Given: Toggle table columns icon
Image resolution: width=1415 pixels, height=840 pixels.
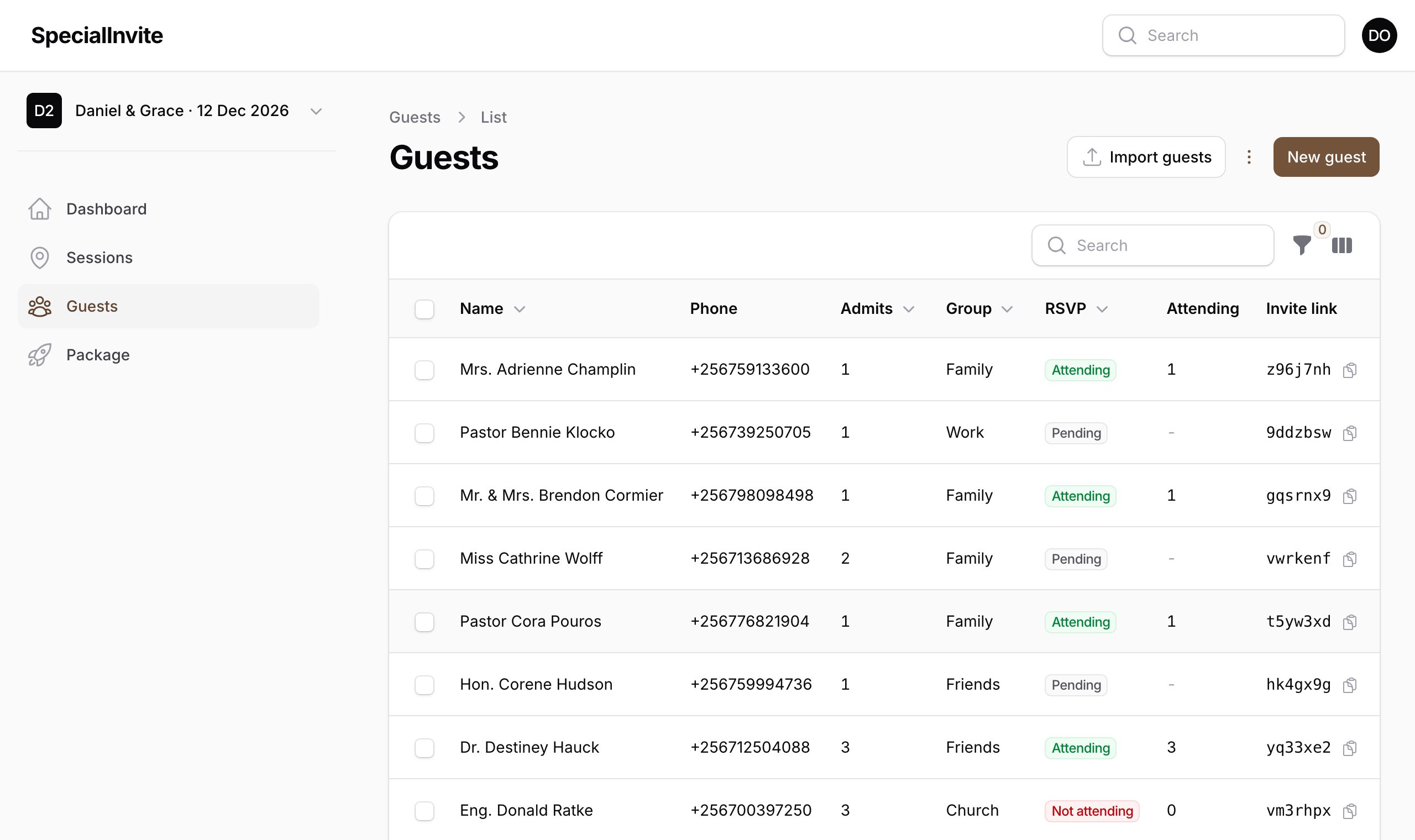Looking at the screenshot, I should coord(1342,245).
